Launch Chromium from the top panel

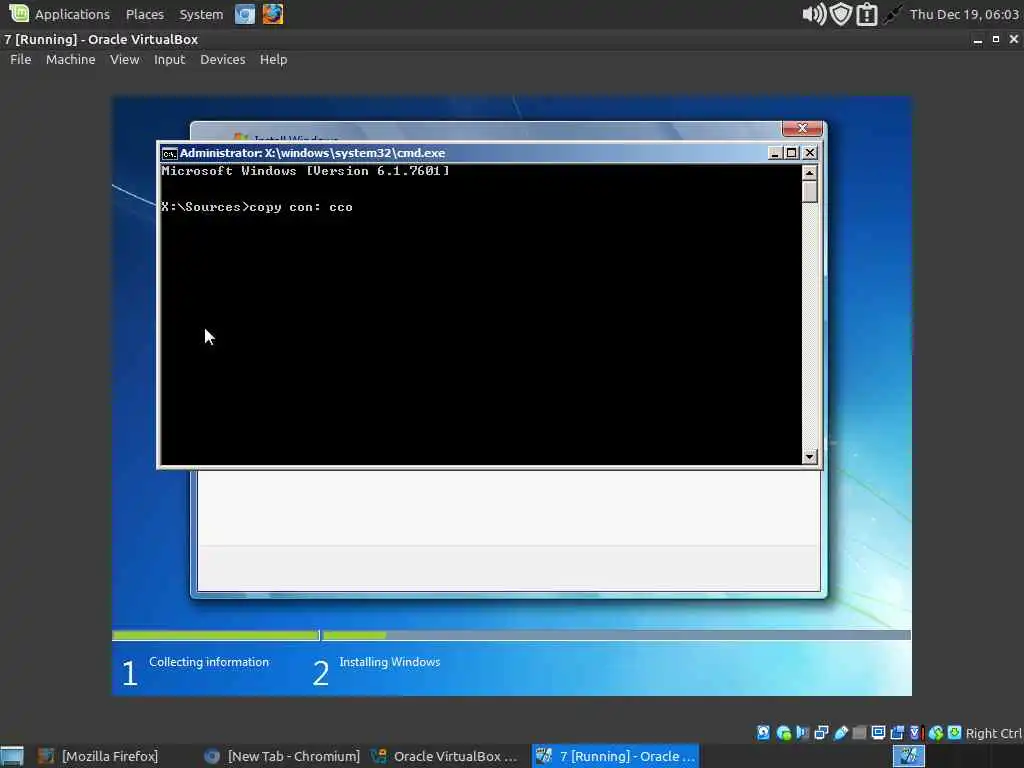245,14
